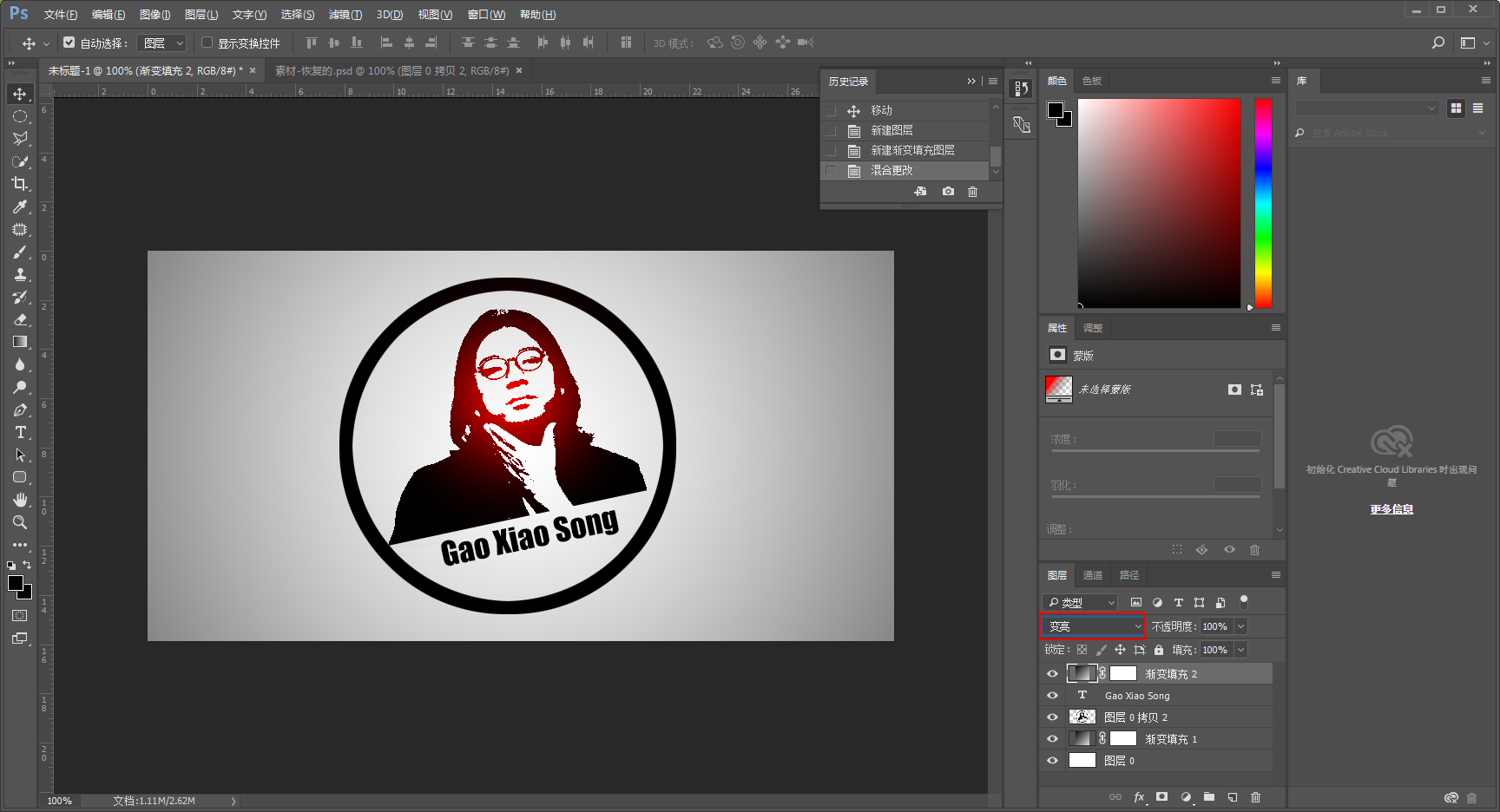
Task: Select the Eyedropper tool
Action: 20,206
